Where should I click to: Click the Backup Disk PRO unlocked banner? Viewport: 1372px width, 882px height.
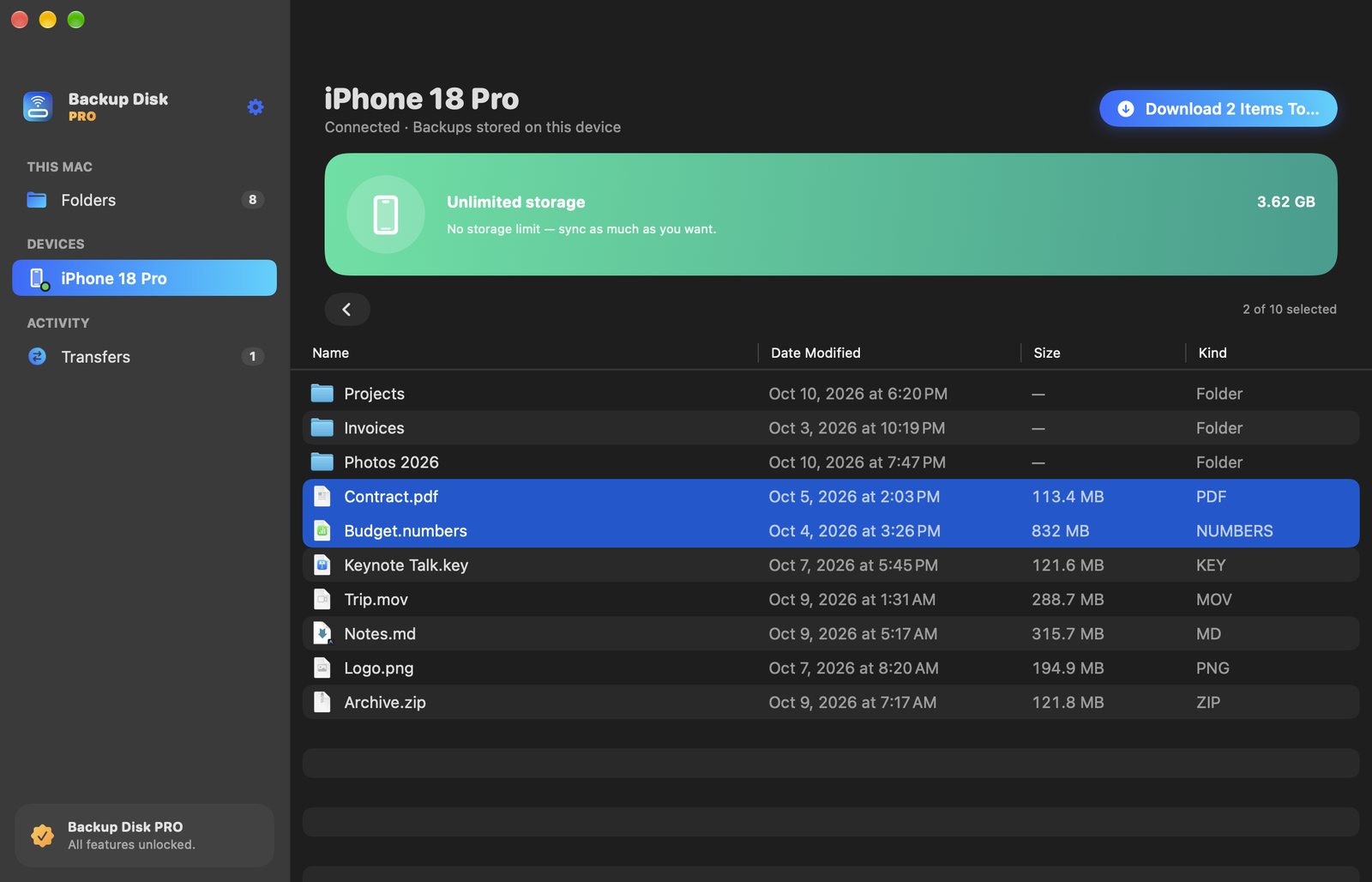(x=144, y=836)
